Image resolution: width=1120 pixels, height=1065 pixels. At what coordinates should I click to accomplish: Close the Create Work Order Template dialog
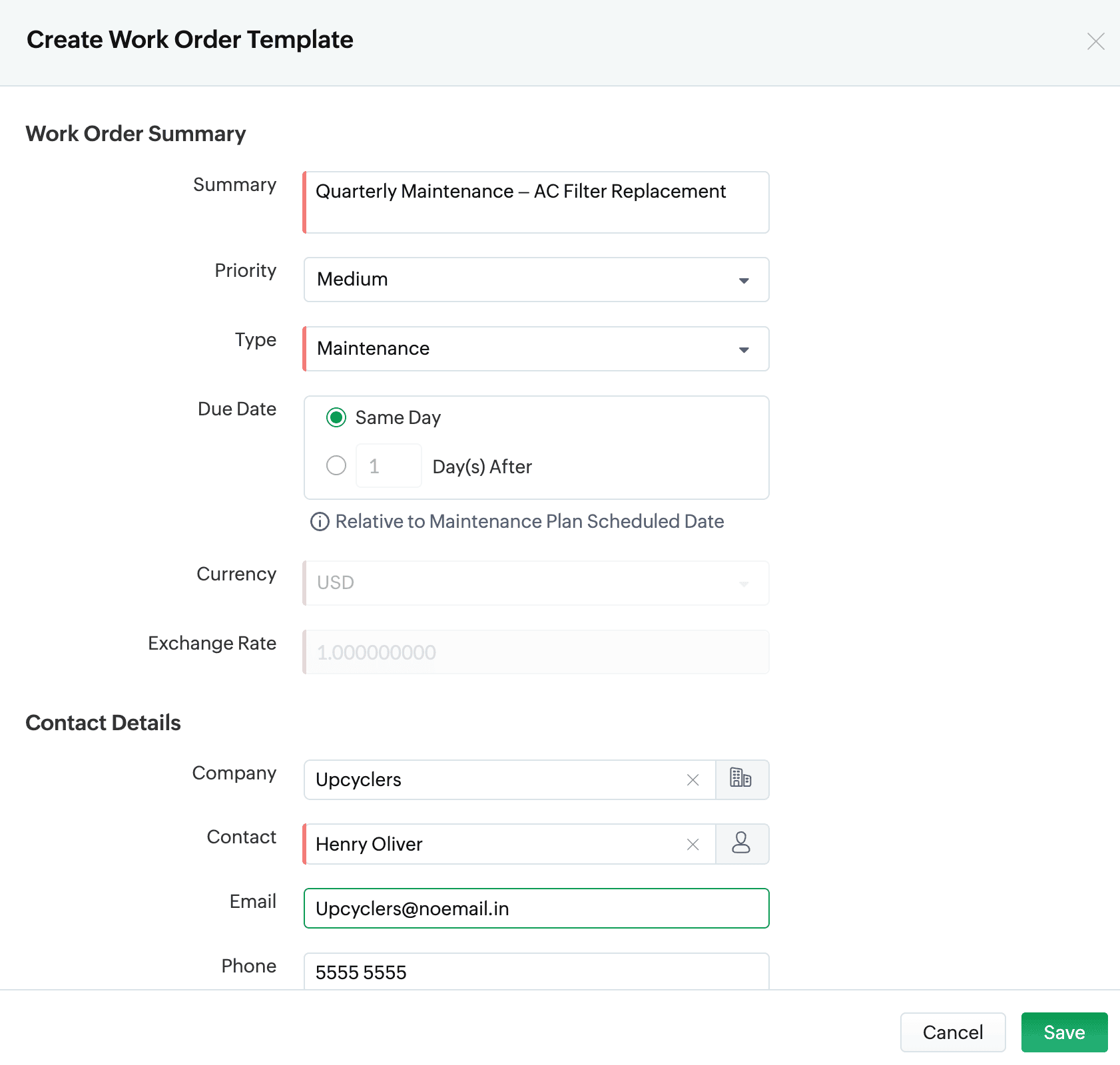(x=1095, y=41)
